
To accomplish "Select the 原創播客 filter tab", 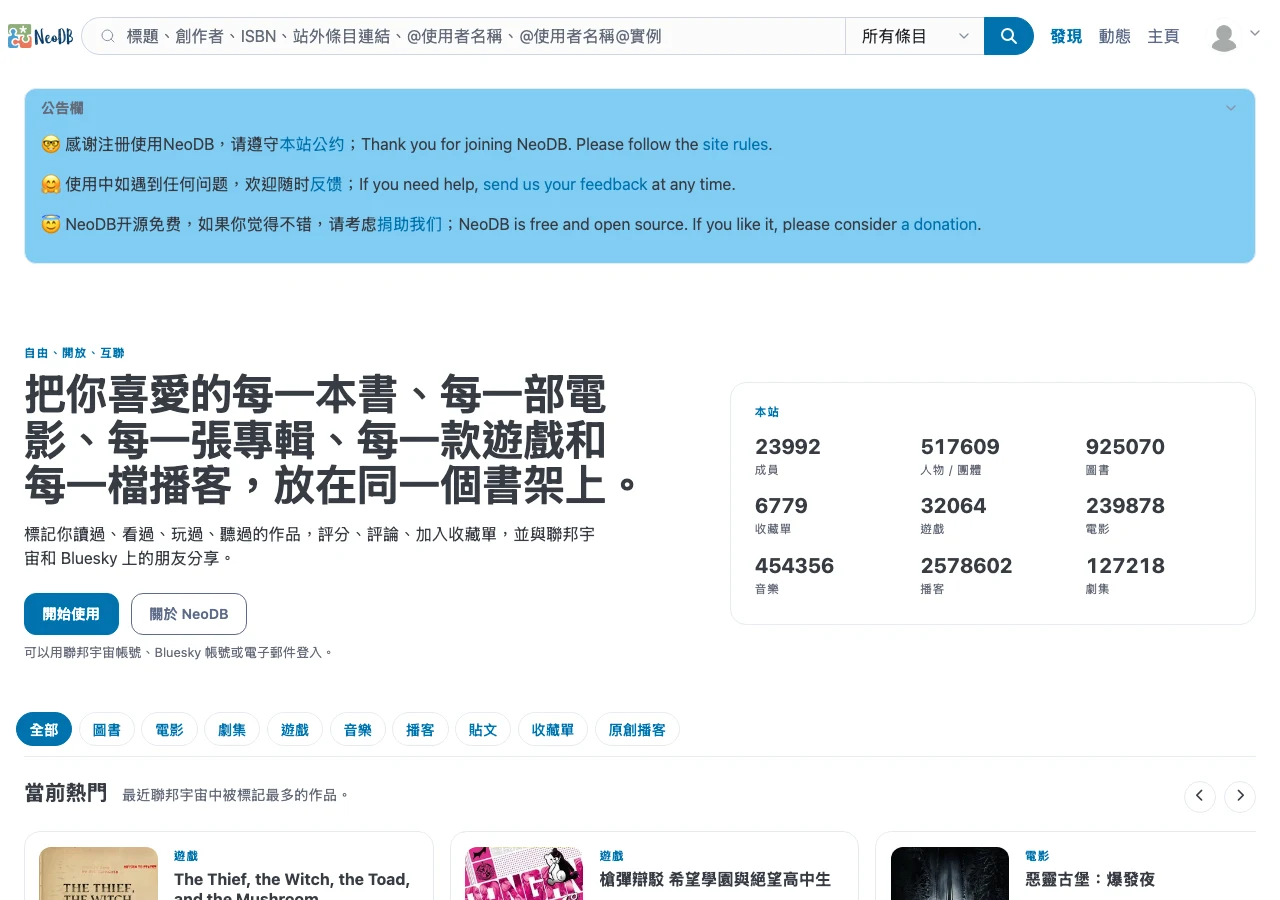I will 637,730.
